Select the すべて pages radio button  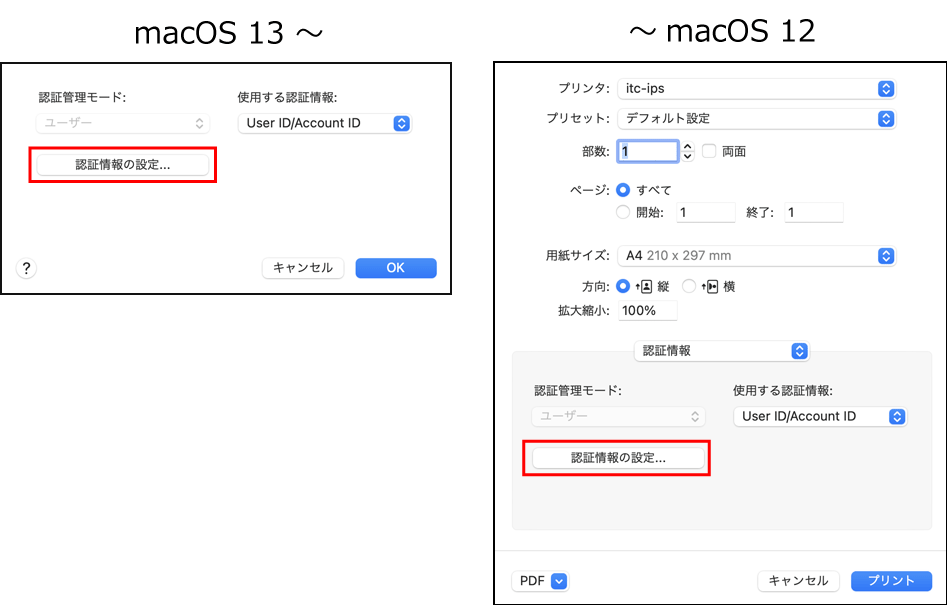tap(624, 190)
